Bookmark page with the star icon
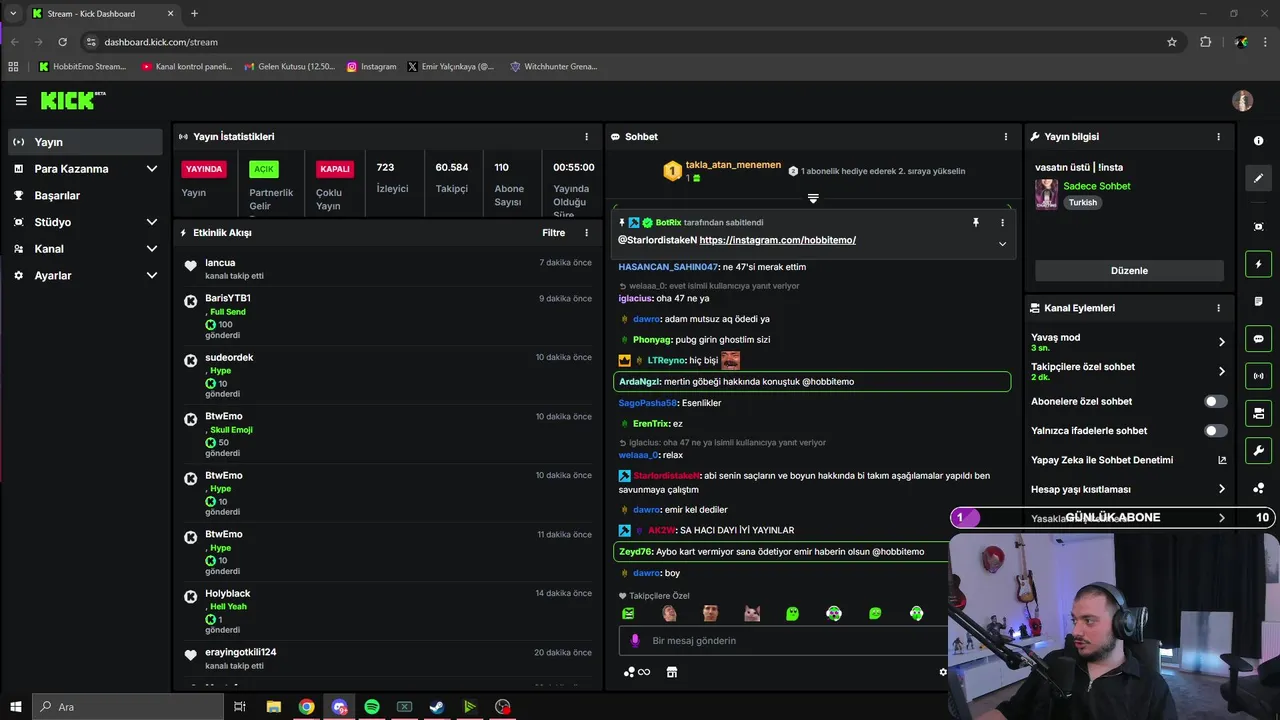Screen dimensions: 1280x720 1172,42
